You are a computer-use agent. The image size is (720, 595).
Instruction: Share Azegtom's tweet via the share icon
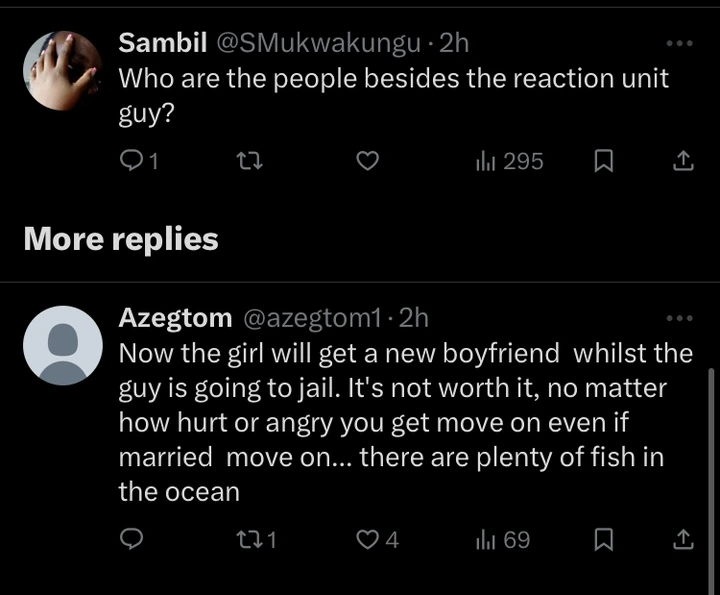click(683, 539)
